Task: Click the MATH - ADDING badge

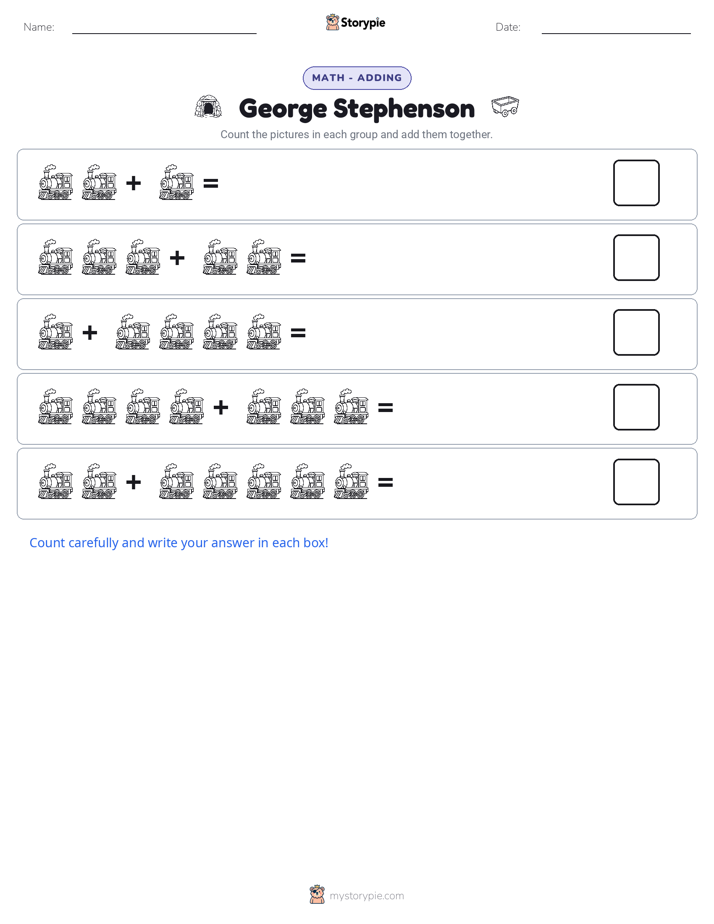Action: [357, 78]
